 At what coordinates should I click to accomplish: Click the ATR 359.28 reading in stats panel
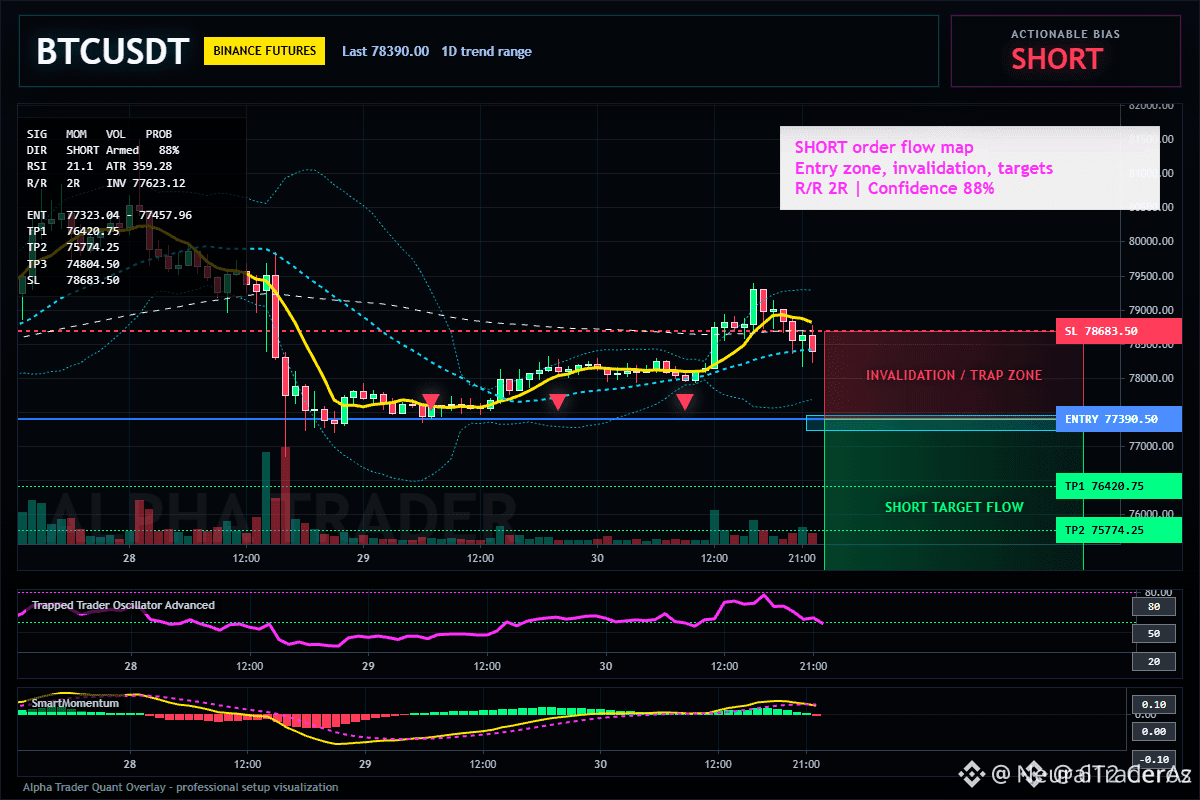pyautogui.click(x=139, y=166)
